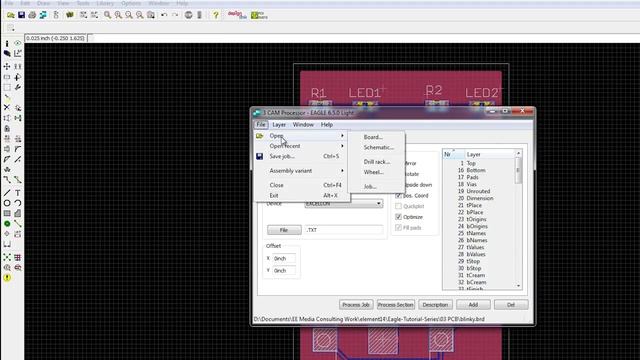
Task: Open the CAM Processor Window menu
Action: click(303, 124)
